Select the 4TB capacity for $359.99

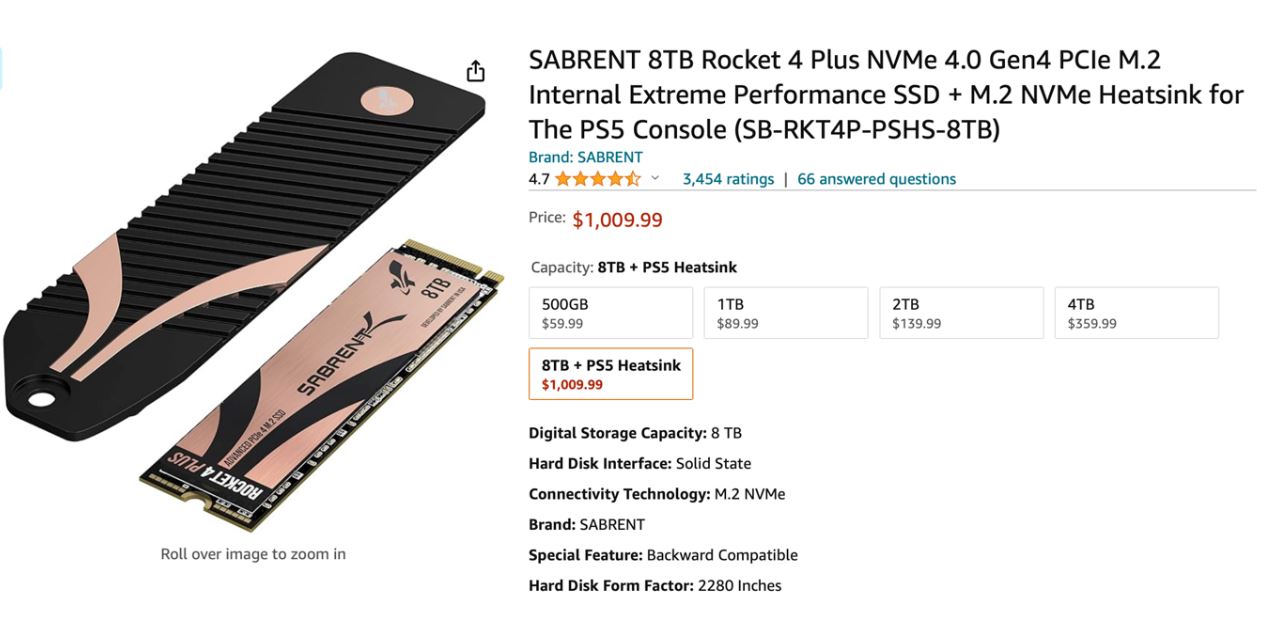1136,313
